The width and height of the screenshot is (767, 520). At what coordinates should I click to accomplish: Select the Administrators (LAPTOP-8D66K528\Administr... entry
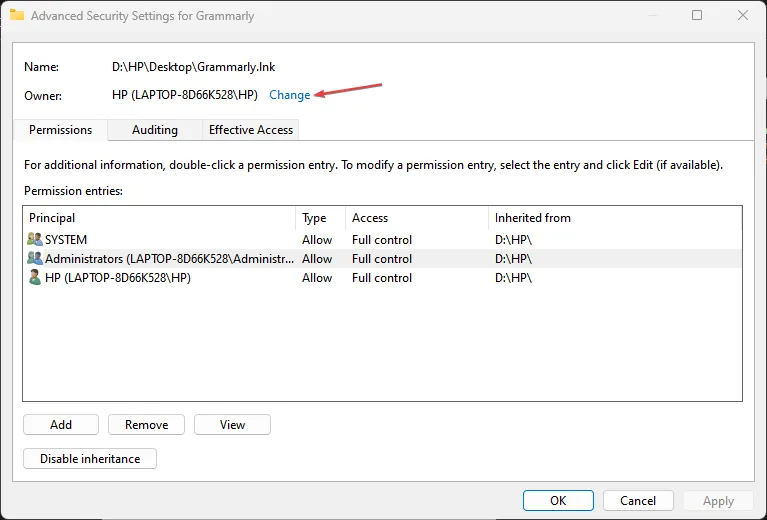[383, 259]
